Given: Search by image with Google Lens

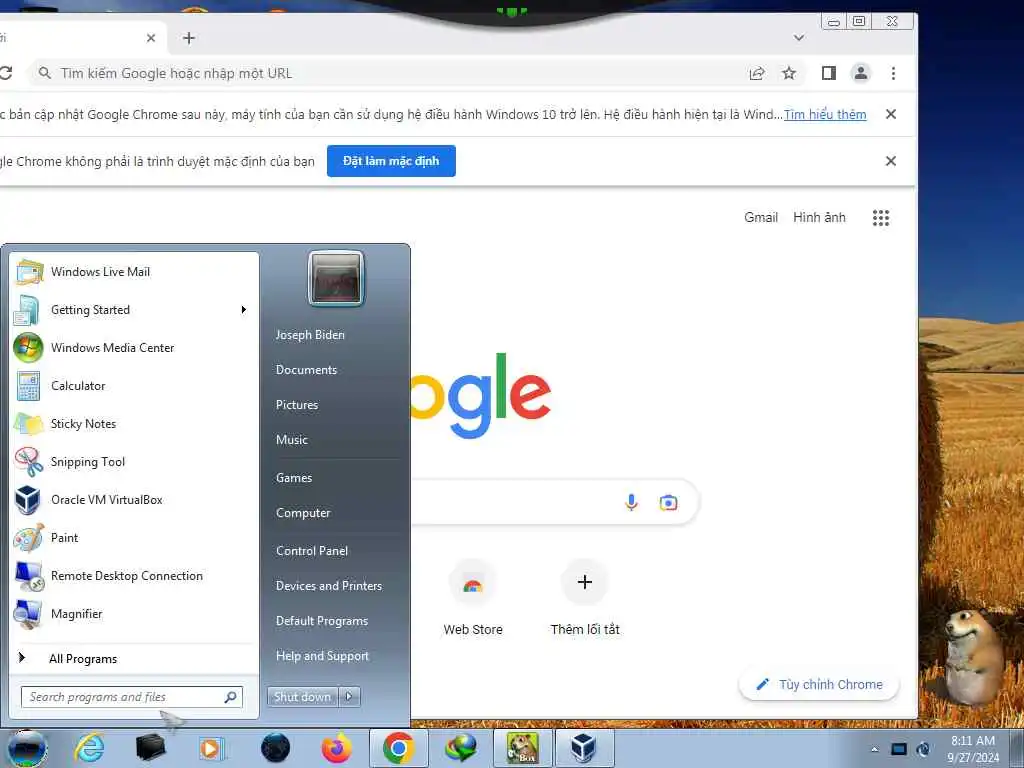Looking at the screenshot, I should (668, 502).
